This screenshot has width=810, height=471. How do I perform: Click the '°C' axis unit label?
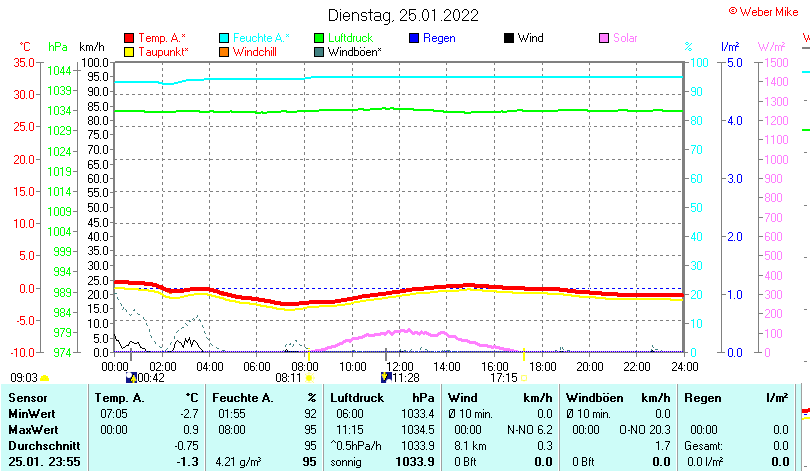25,47
